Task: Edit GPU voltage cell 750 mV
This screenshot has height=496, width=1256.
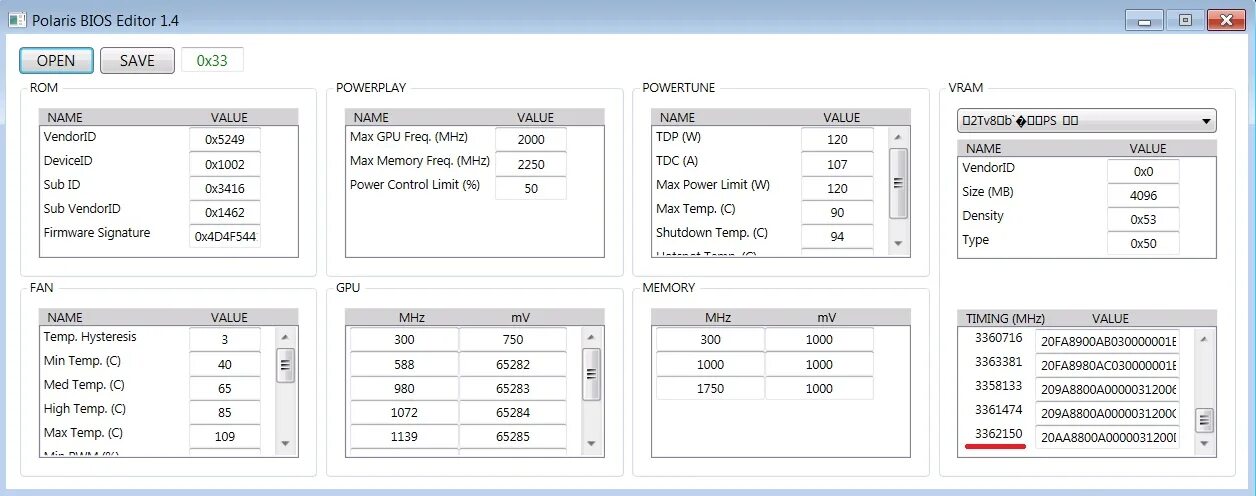Action: pyautogui.click(x=513, y=340)
